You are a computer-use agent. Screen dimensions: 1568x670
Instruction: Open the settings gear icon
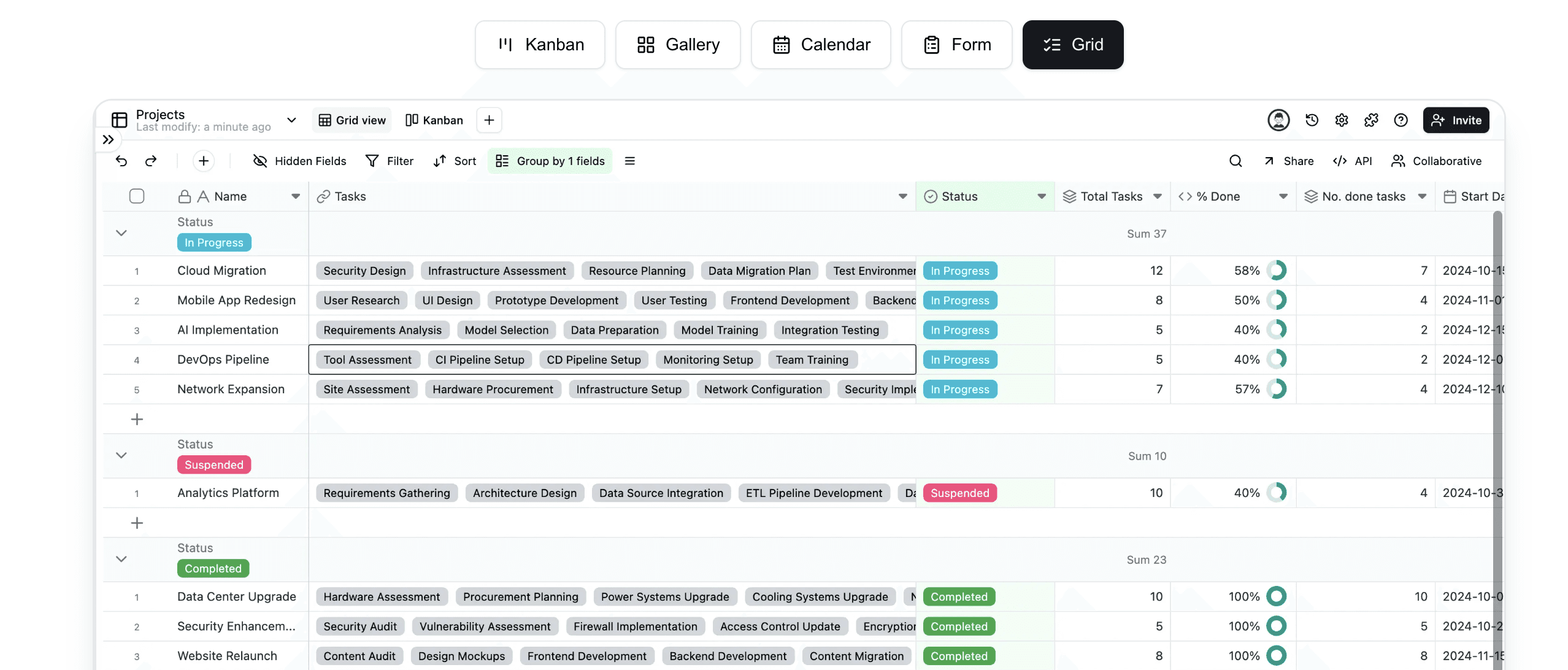1342,120
